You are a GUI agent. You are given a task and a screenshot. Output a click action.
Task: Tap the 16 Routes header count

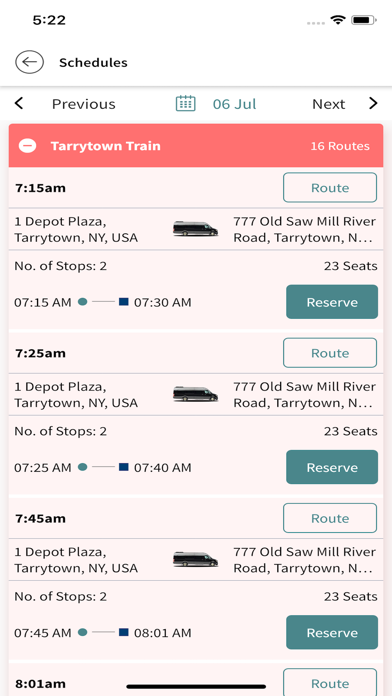tap(340, 146)
